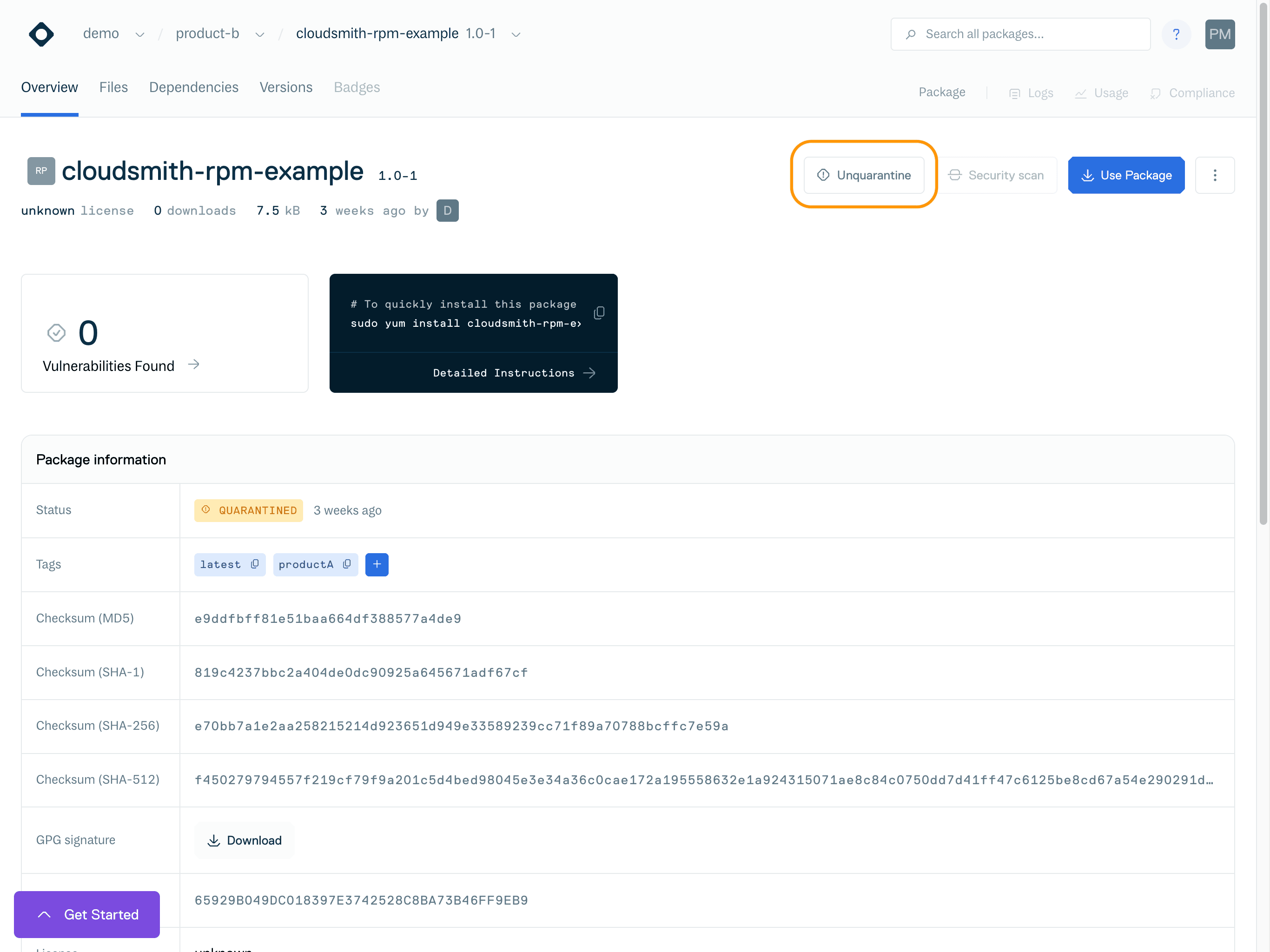This screenshot has width=1270, height=952.
Task: Click the PM user avatar
Action: (1219, 34)
